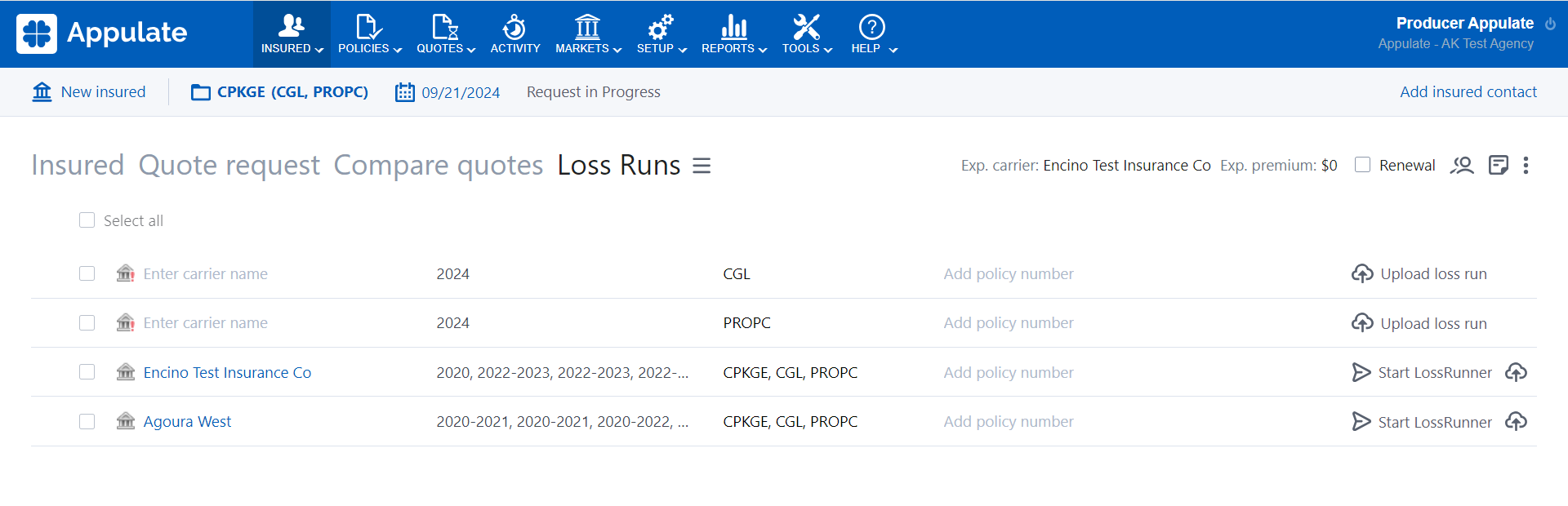Image resolution: width=1568 pixels, height=506 pixels.
Task: Open the notes icon beside the kebab menu
Action: point(1498,166)
